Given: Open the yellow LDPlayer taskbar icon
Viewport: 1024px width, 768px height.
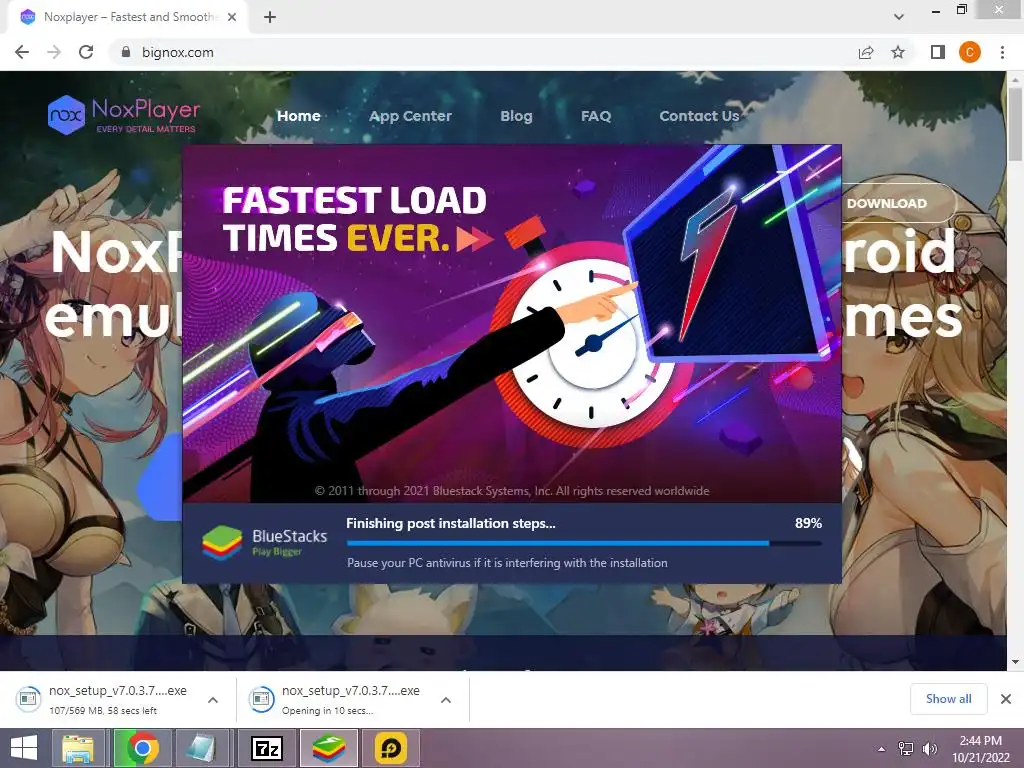Looking at the screenshot, I should tap(391, 748).
